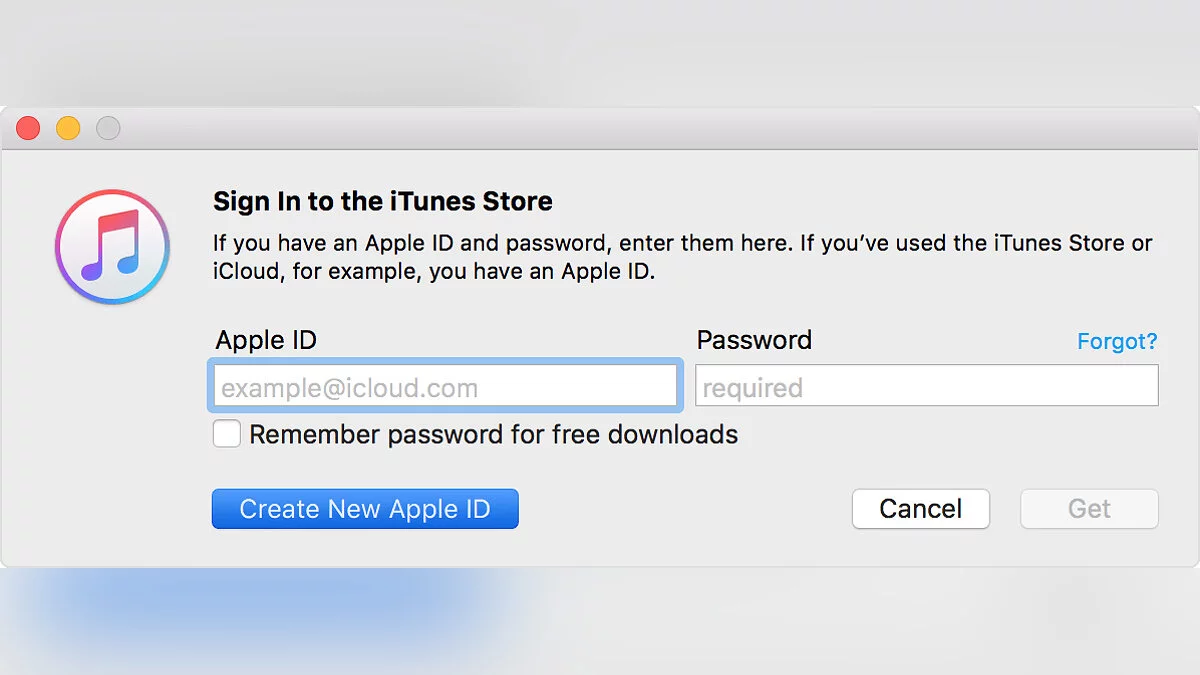Click the empty dialog title bar area
This screenshot has width=1200, height=675.
pos(600,128)
